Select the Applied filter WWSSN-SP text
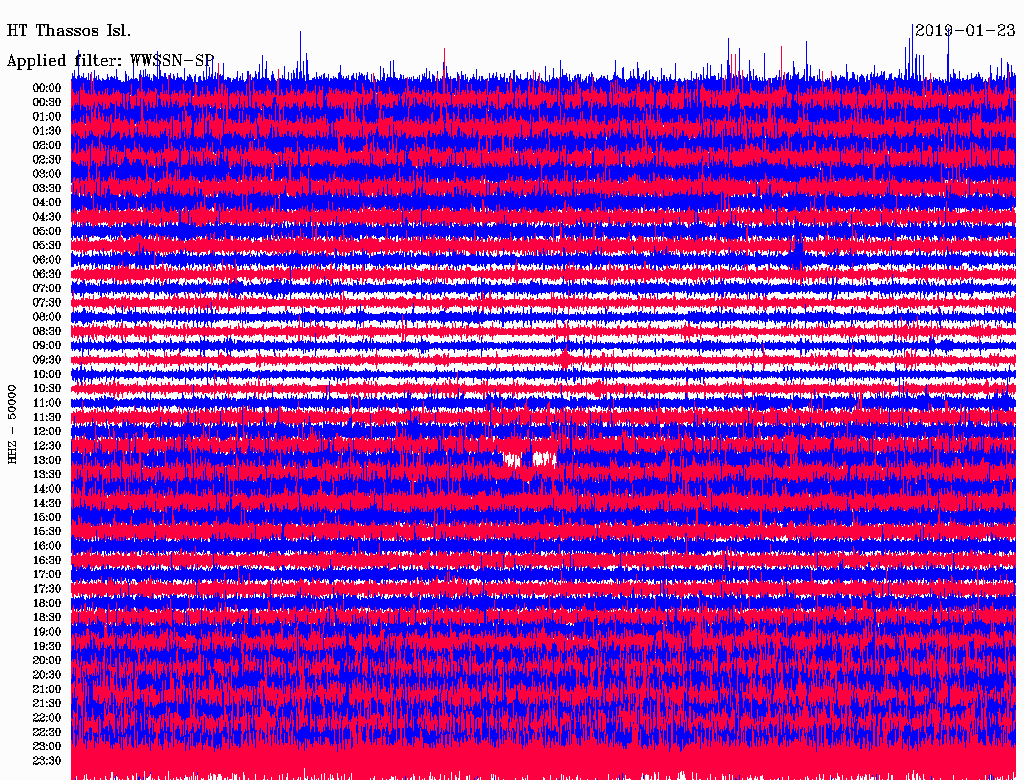 110,61
